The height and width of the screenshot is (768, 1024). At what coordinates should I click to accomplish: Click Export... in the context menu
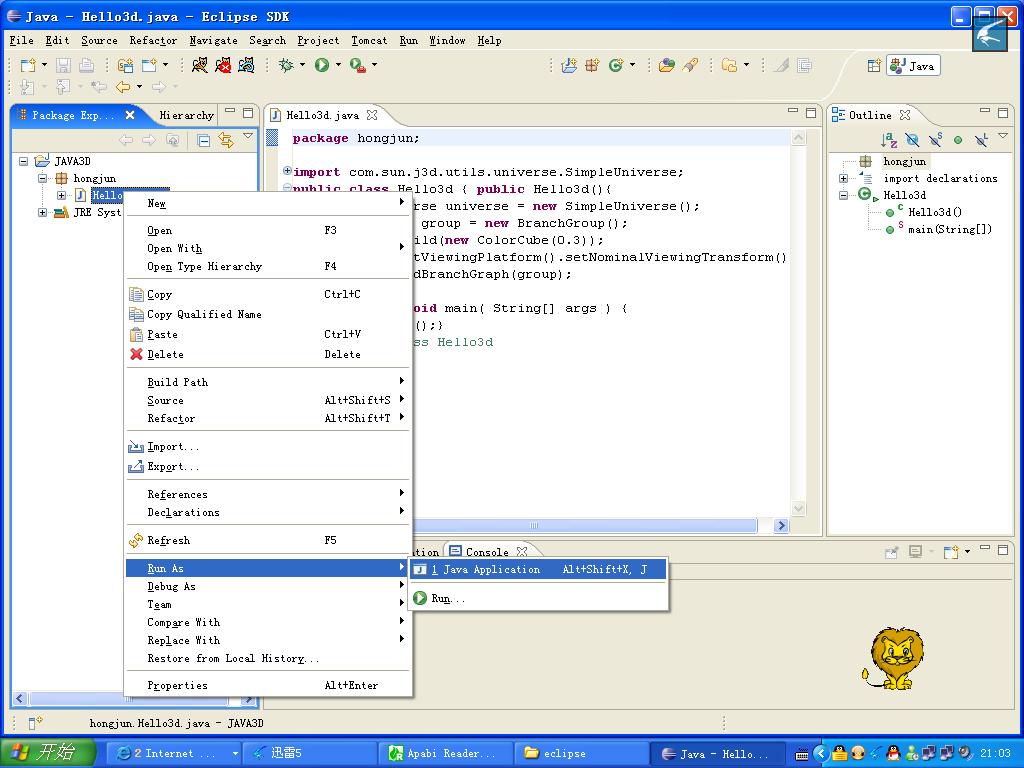point(268,467)
